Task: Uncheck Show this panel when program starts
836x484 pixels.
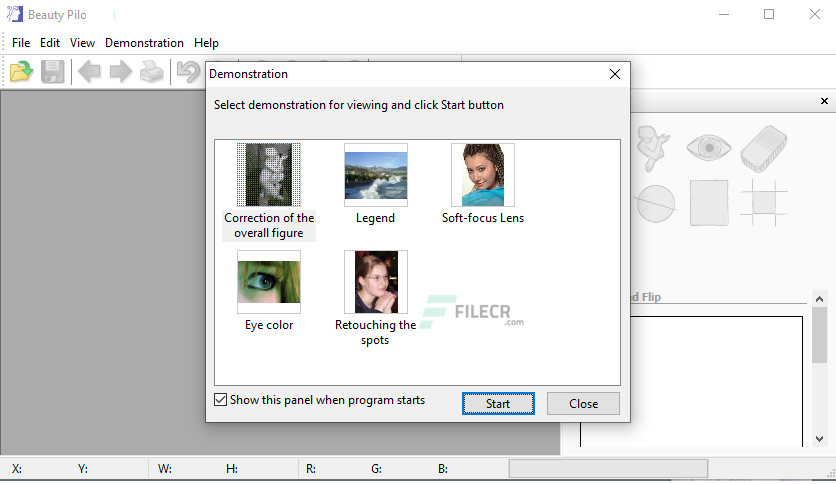Action: (x=220, y=400)
